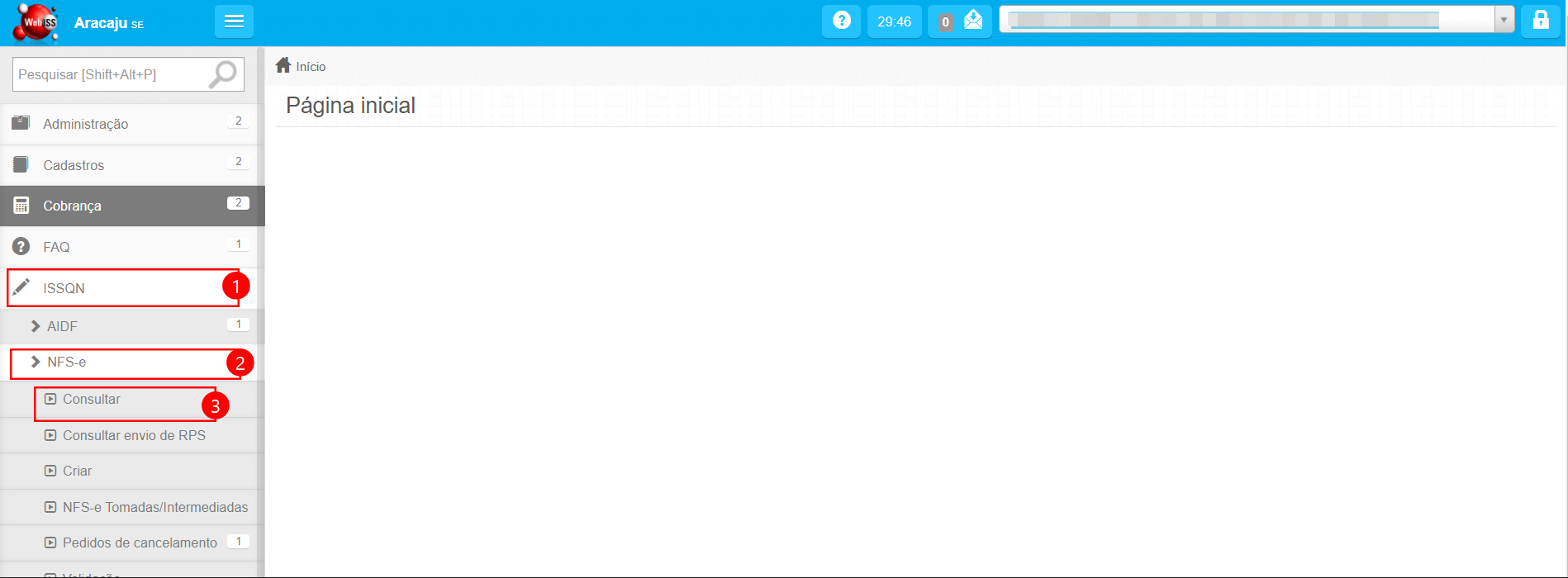Open the FAQ menu section
This screenshot has width=1568, height=578.
56,247
